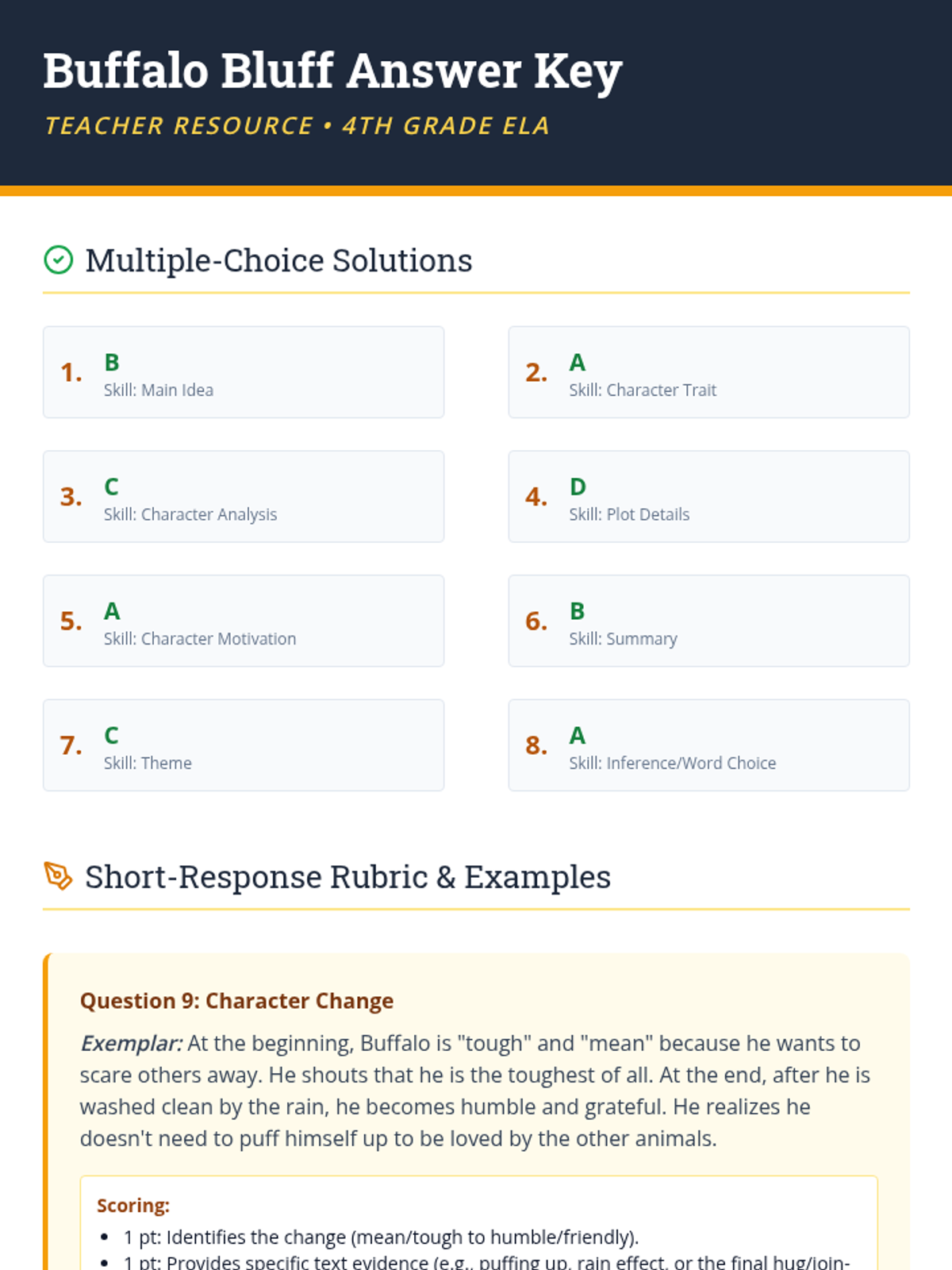
Task: Click the orange pen icon beside Short-Response Rubric
Action: click(x=58, y=876)
